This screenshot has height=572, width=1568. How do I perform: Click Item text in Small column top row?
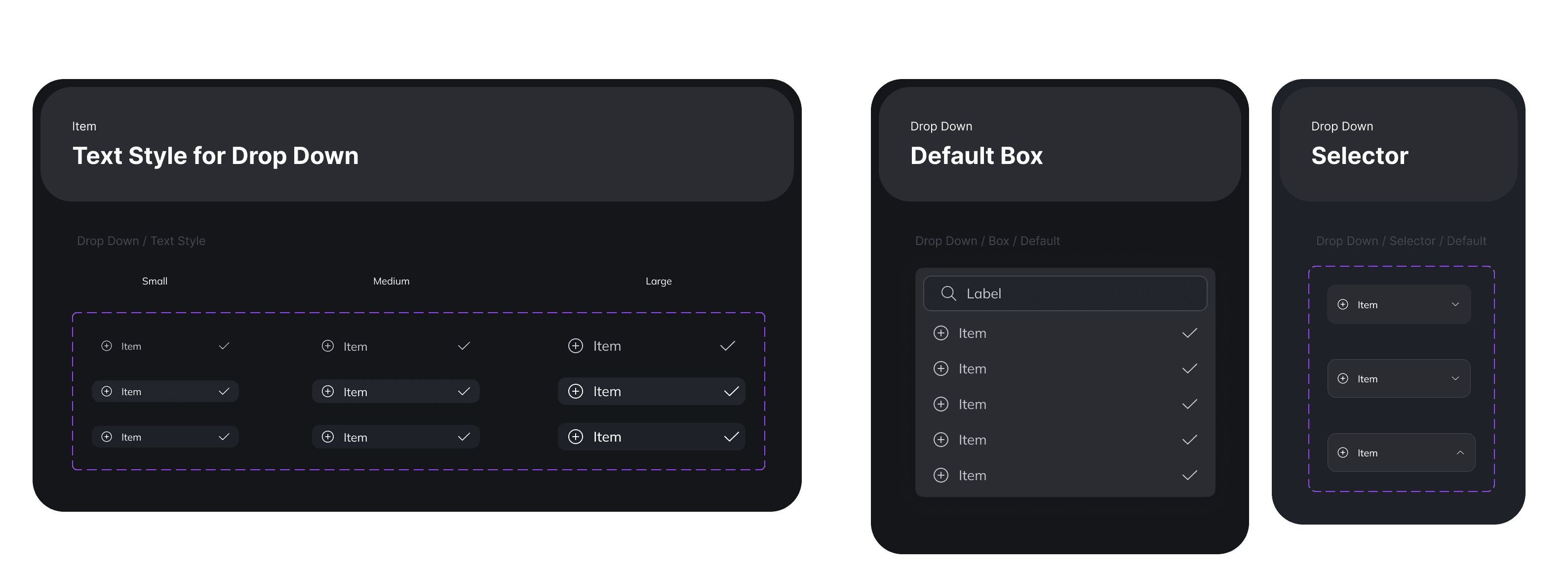(131, 347)
